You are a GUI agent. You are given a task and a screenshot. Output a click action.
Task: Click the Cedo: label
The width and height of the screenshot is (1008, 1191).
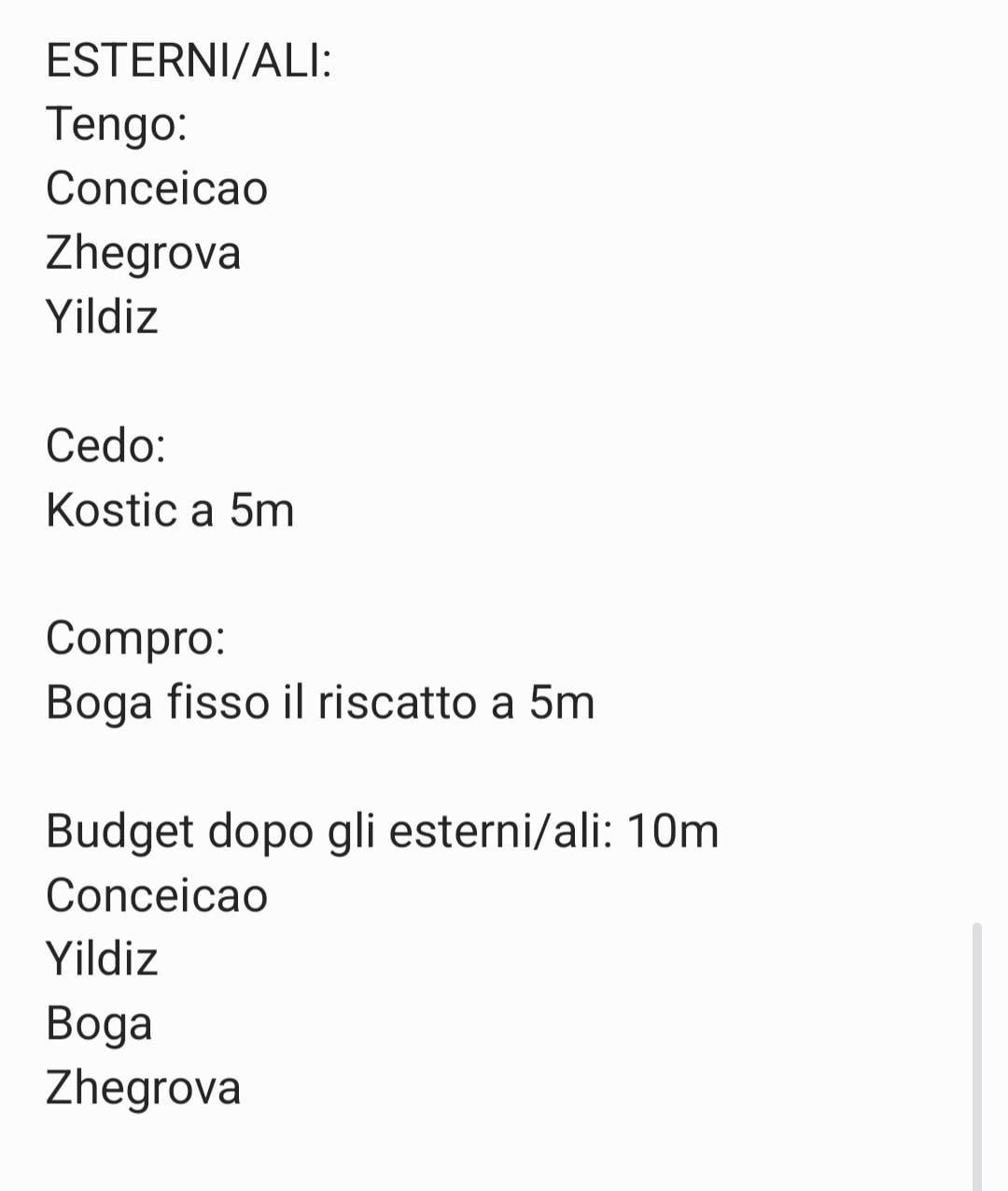(x=105, y=445)
